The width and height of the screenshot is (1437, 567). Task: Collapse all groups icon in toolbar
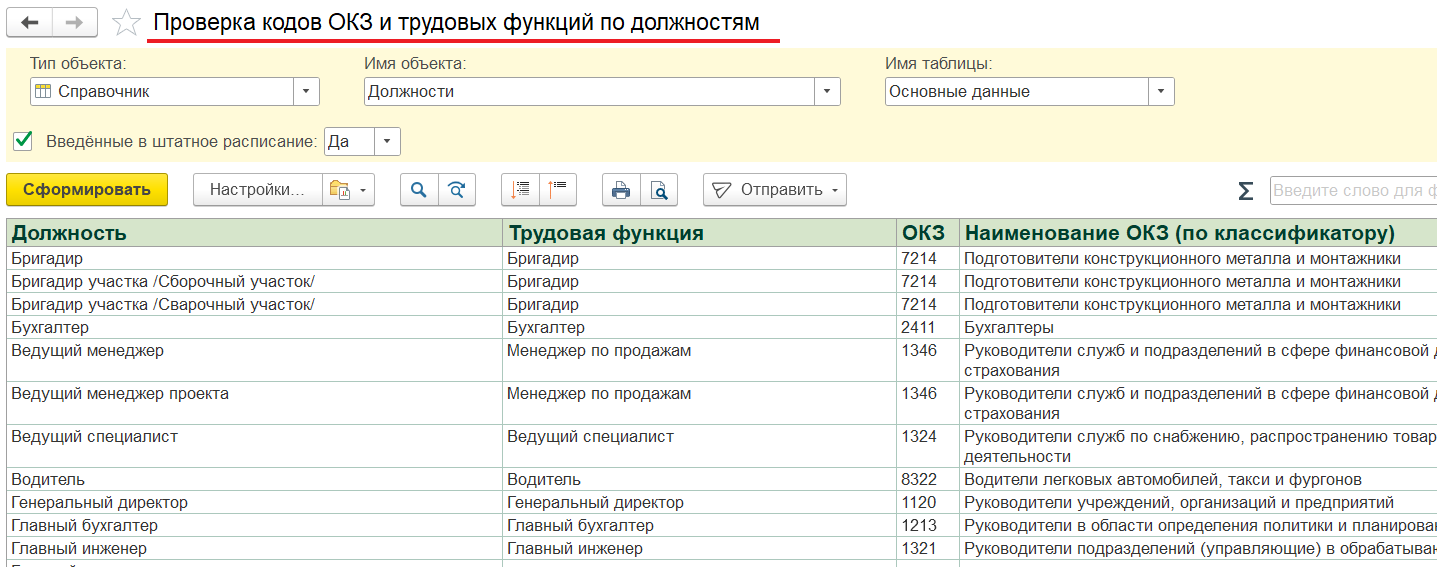click(558, 190)
